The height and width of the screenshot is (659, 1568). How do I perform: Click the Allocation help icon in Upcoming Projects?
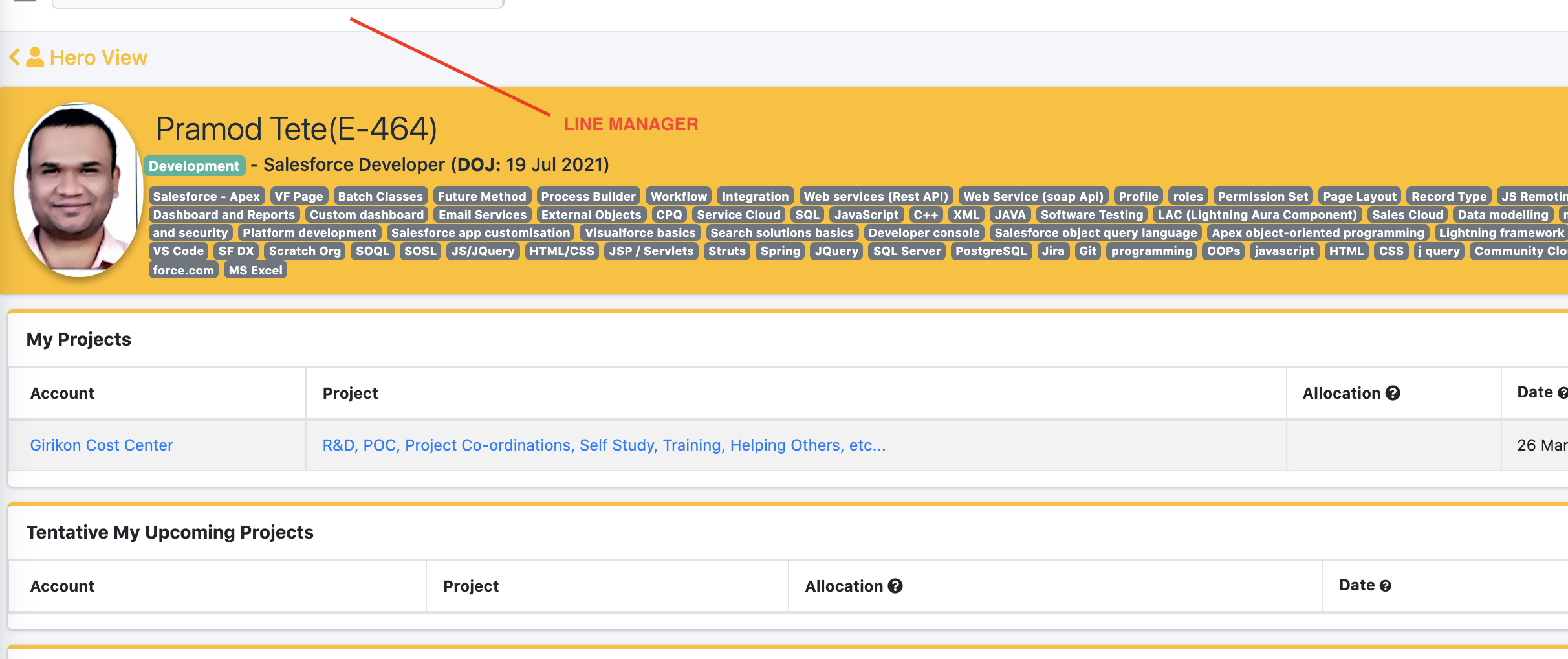tap(895, 586)
